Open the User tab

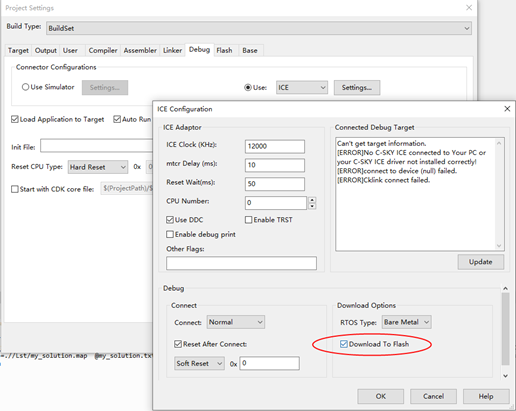70,51
